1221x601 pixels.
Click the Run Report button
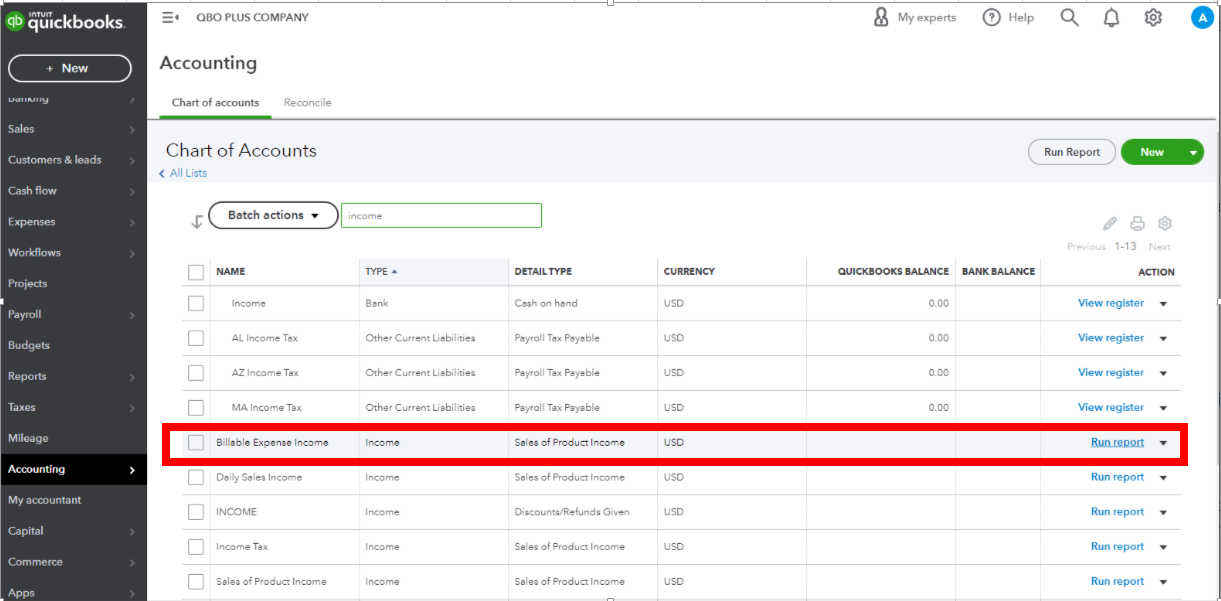click(1071, 152)
